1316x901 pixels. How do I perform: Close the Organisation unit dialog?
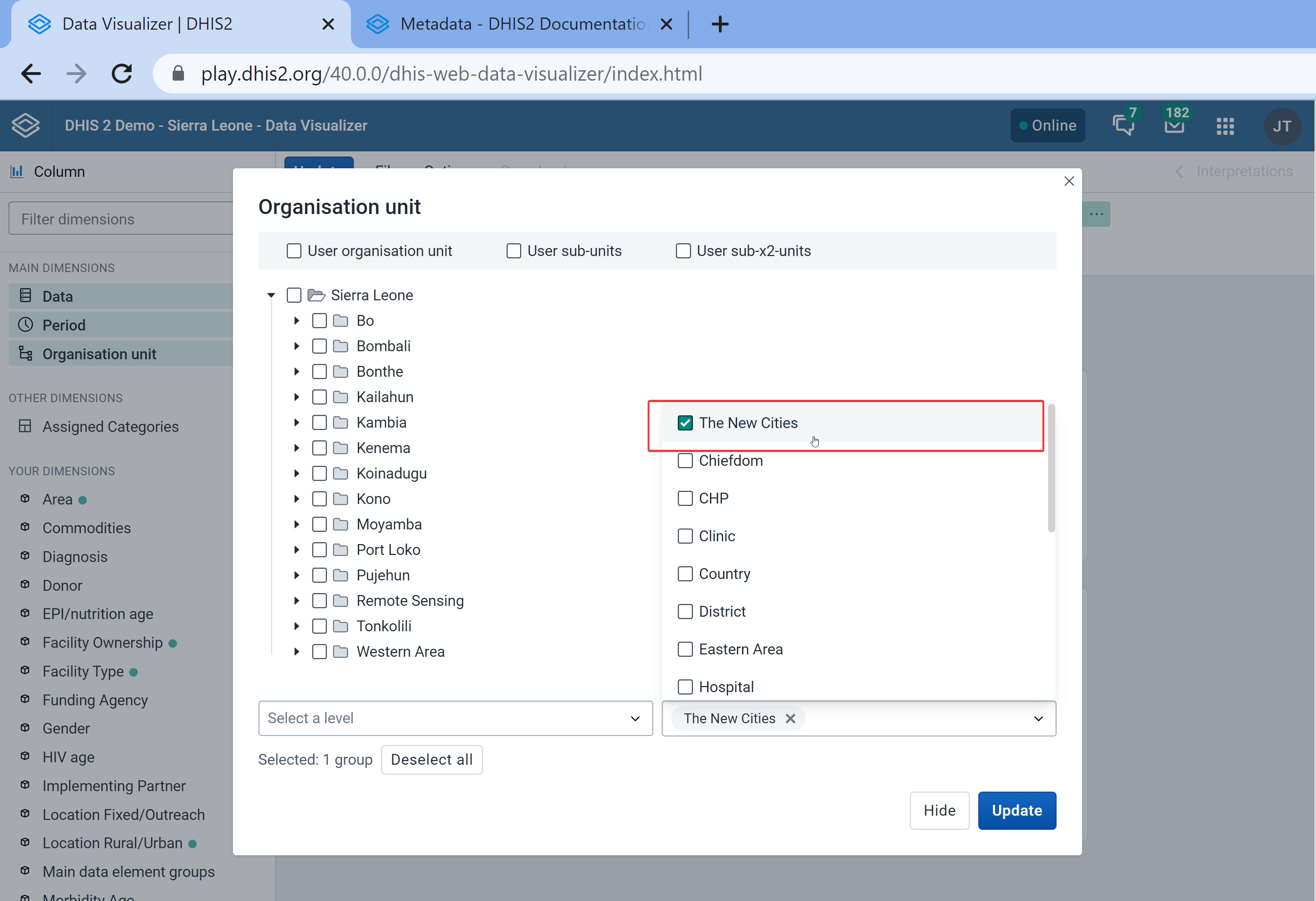pos(1068,181)
